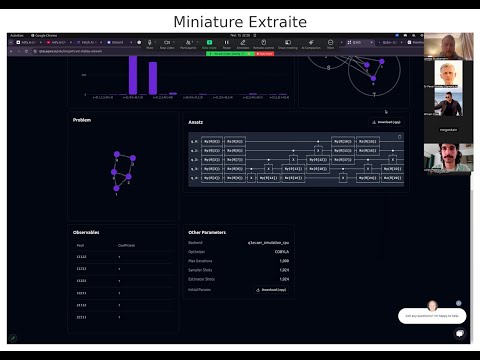This screenshot has height=360, width=480.
Task: Open More options icon in Zoom toolbar
Action: tap(330, 43)
